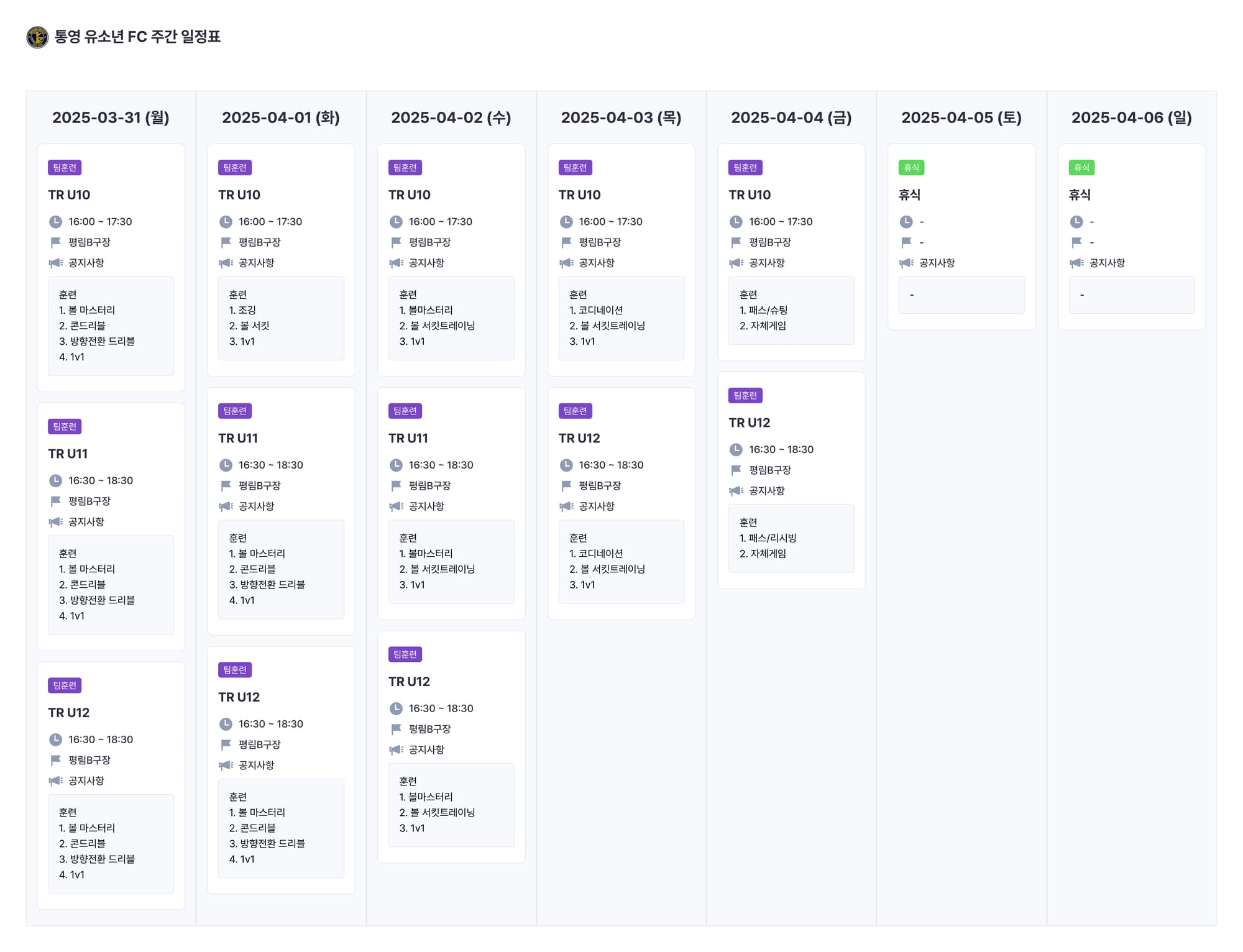Click flag icon in Tuesday TR U11 card
Viewport: 1243px width, 952px height.
(x=226, y=485)
